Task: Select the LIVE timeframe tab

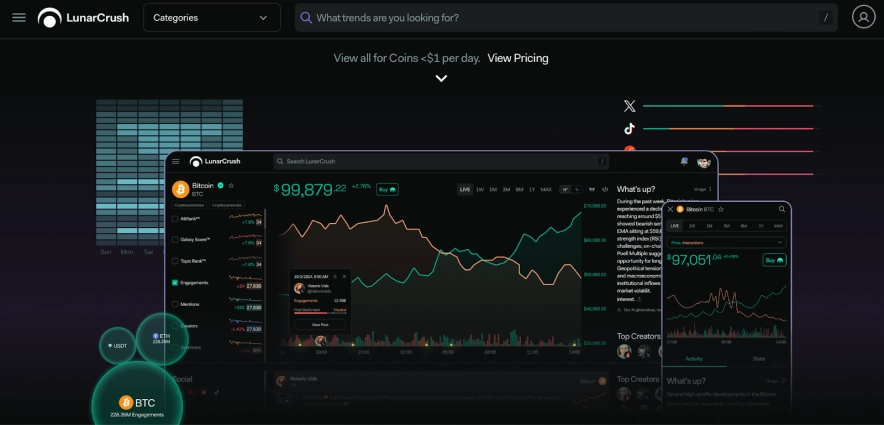Action: (x=465, y=189)
